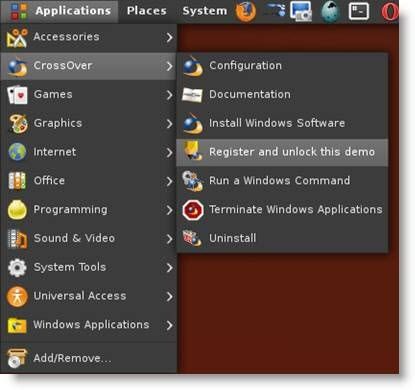Click the blue network arrows panel icon
The image size is (415, 390).
[274, 10]
